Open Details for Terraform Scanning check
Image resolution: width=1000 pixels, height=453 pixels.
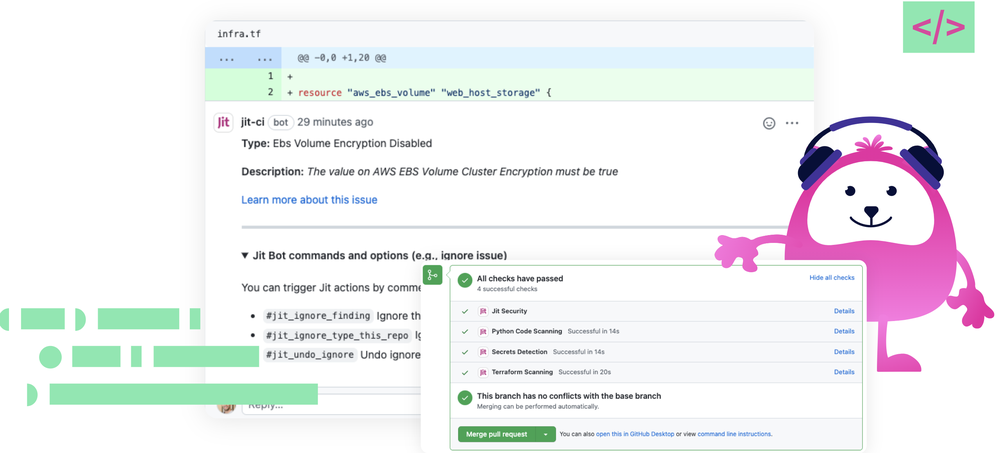coord(844,372)
